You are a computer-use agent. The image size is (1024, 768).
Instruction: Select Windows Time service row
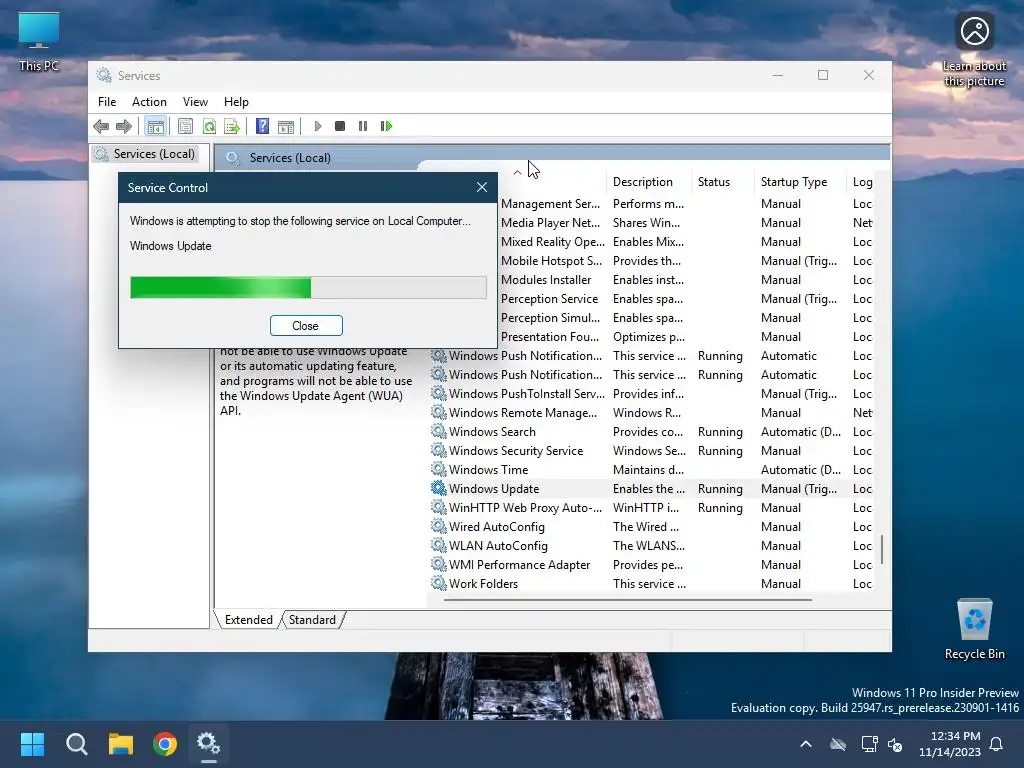[651, 470]
